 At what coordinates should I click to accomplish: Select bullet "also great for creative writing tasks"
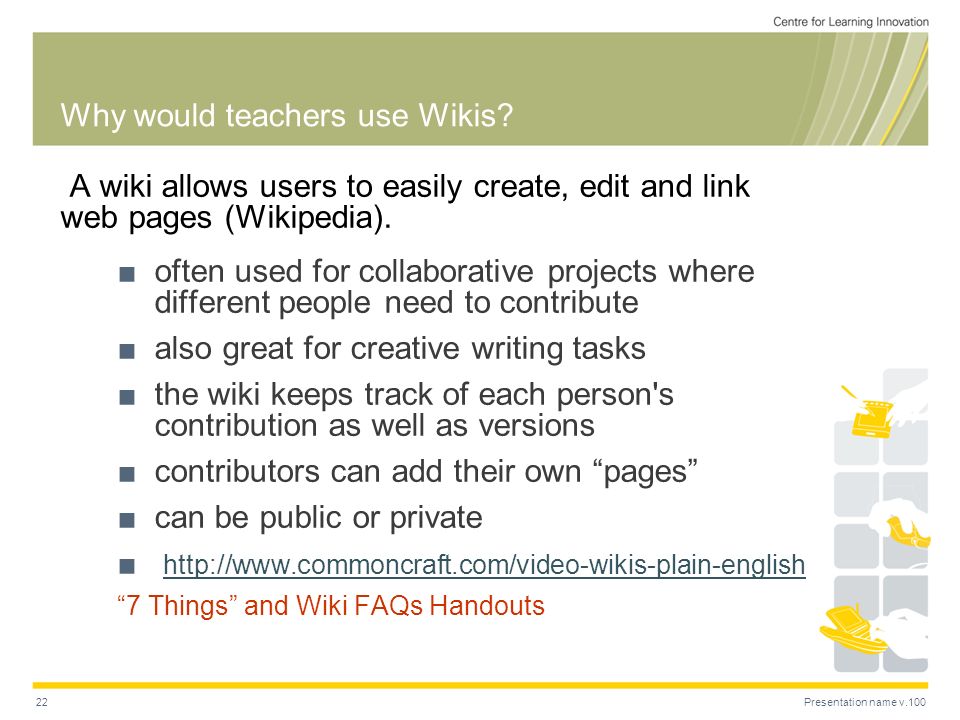click(400, 348)
